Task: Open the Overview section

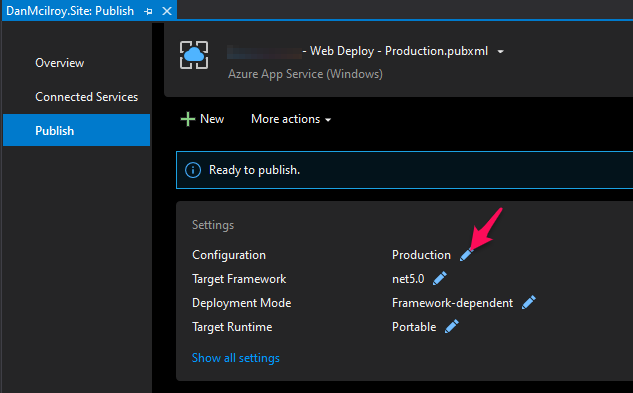Action: tap(60, 63)
